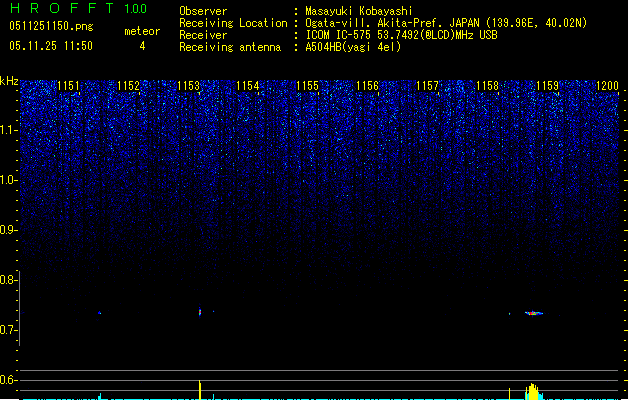The width and height of the screenshot is (629, 400).
Task: Click the 0.9 kHz frequency label
Action: pos(9,230)
